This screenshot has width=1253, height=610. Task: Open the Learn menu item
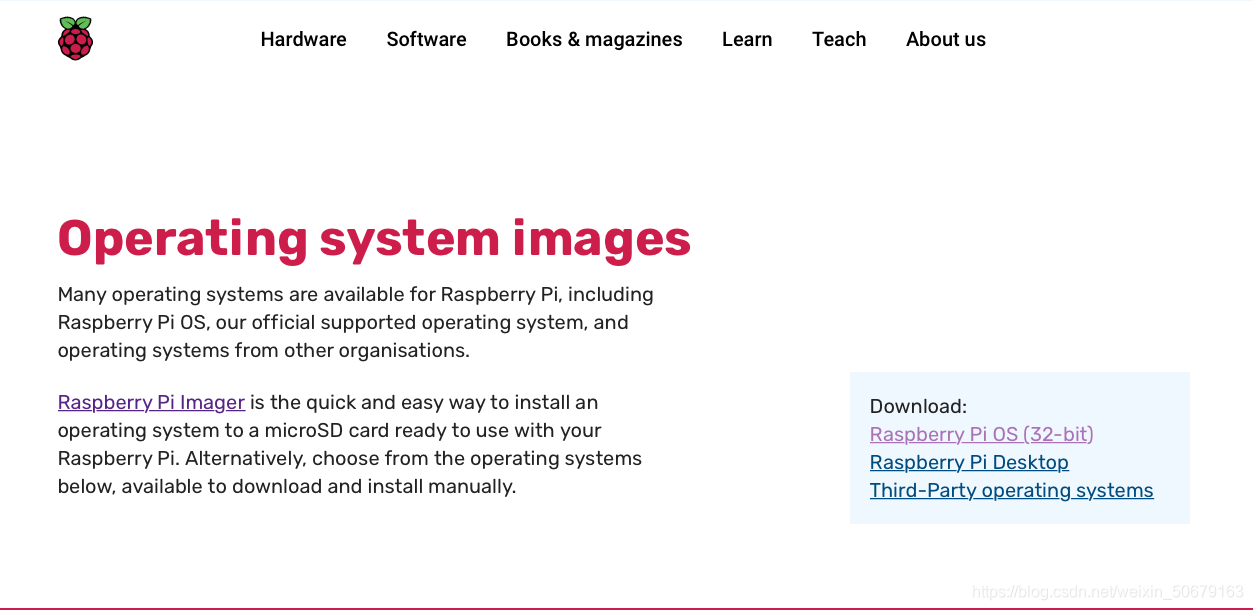[747, 39]
